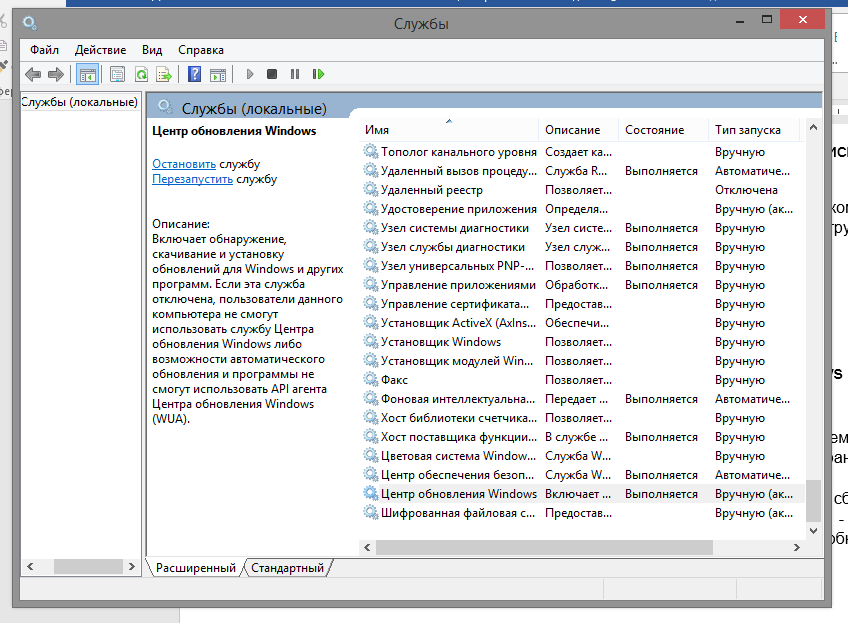Viewport: 848px width, 623px height.
Task: Open the Вид menu
Action: pyautogui.click(x=152, y=50)
